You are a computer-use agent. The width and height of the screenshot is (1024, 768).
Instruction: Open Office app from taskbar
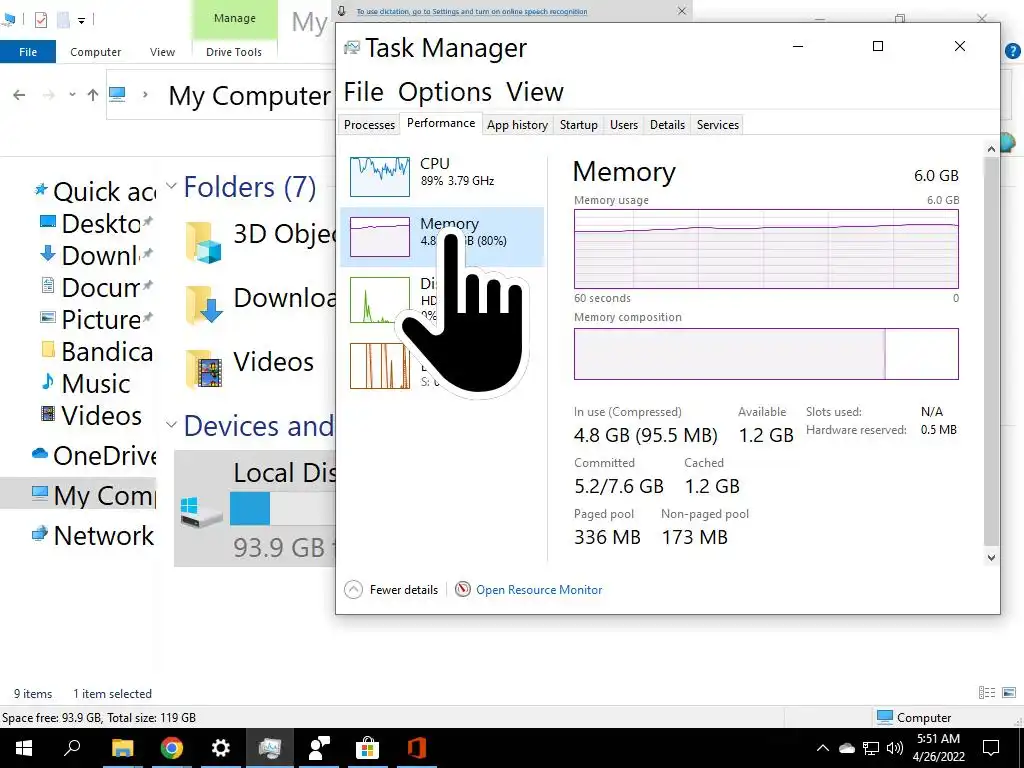click(x=417, y=748)
